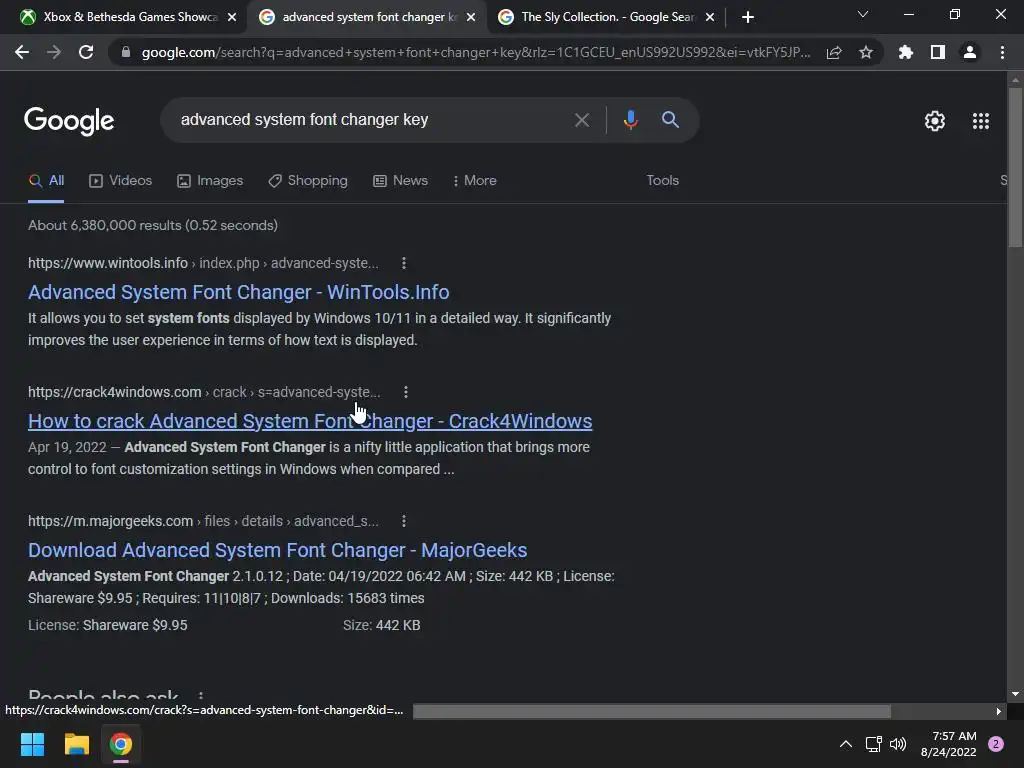This screenshot has width=1024, height=768.
Task: Click the m.majorgeeks.com URL breadcrumb
Action: [203, 521]
